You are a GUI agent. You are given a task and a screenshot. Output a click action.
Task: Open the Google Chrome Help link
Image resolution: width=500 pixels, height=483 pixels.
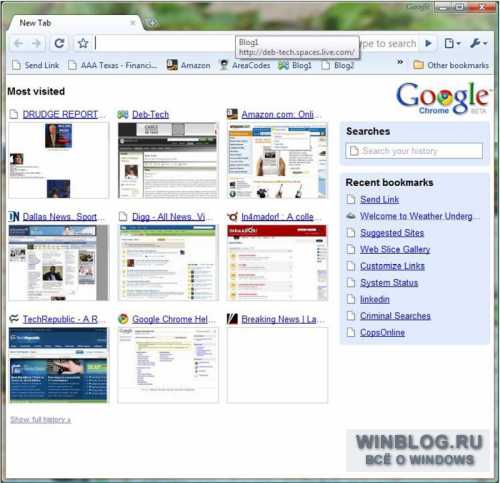pyautogui.click(x=170, y=319)
